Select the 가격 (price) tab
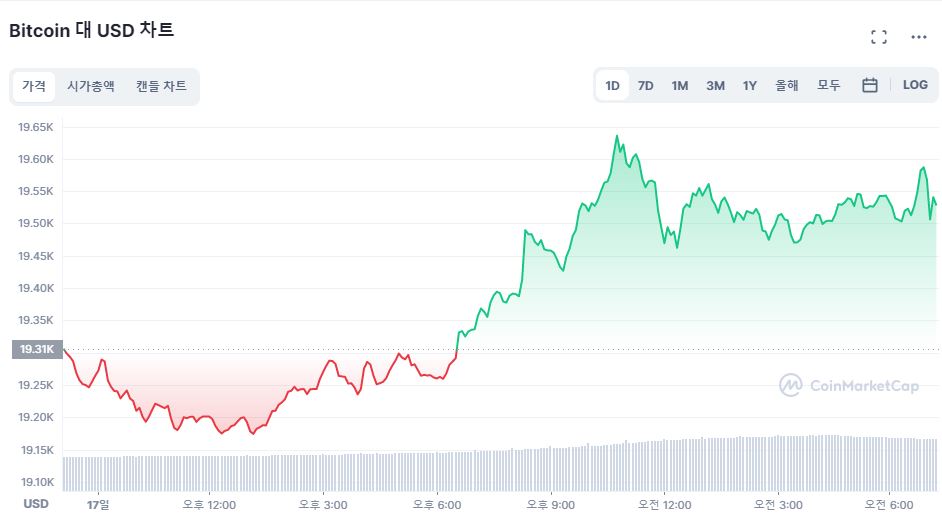 click(x=34, y=86)
